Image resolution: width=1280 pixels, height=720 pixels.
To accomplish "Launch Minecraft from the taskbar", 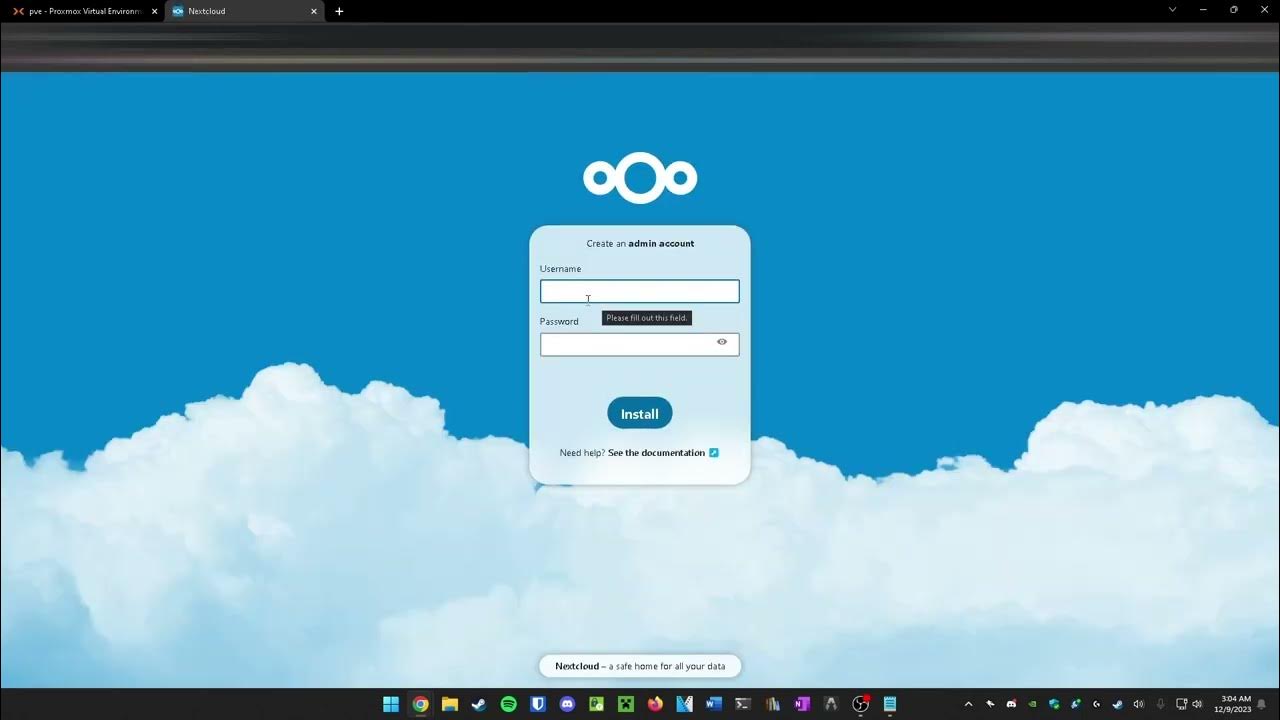I will click(x=626, y=704).
